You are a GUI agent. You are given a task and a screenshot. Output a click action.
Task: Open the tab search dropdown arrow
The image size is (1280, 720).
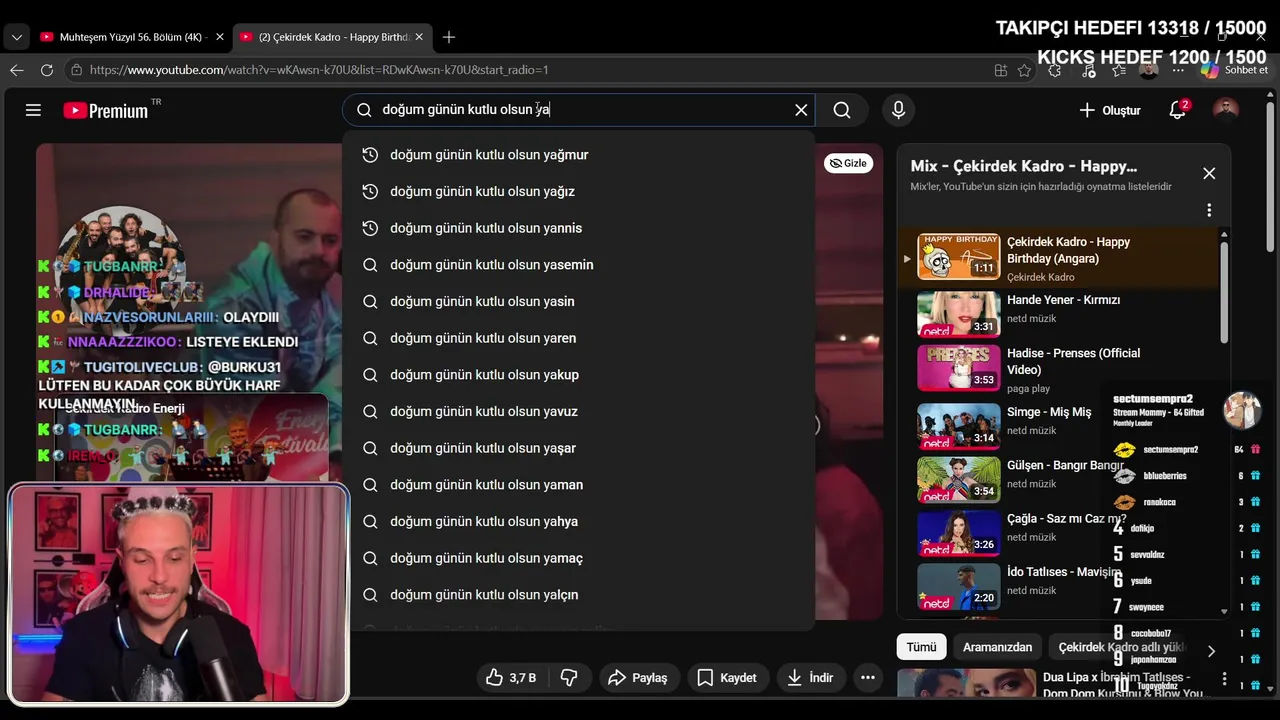16,37
